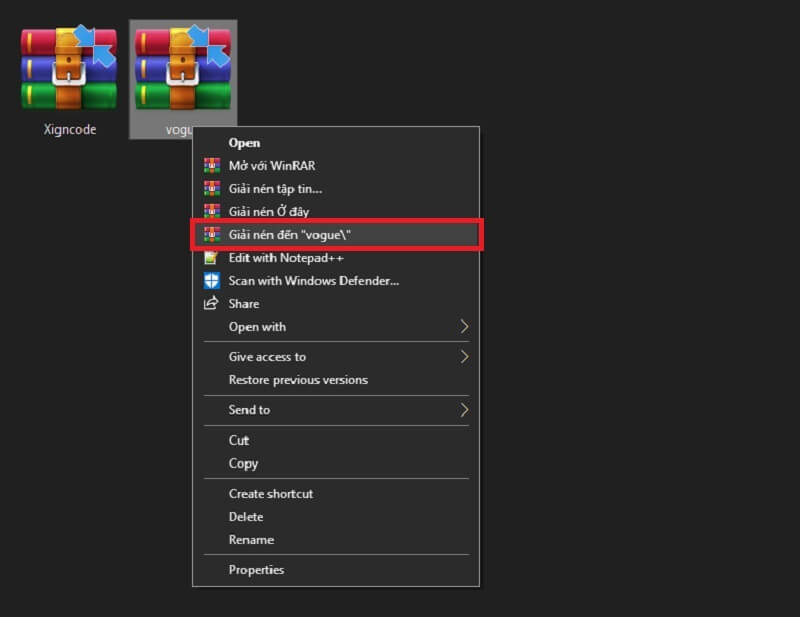Open Properties from the context menu
Image resolution: width=800 pixels, height=617 pixels.
(256, 570)
